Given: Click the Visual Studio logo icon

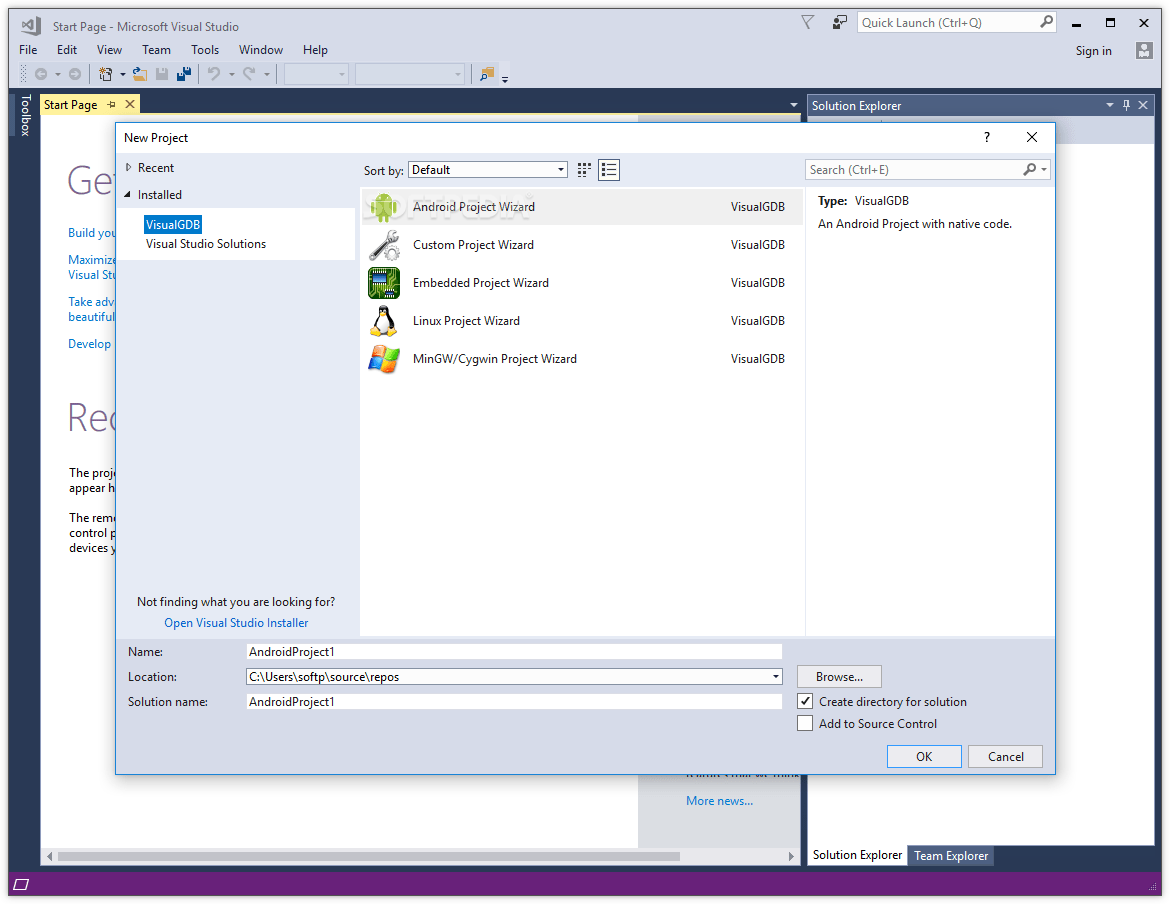Looking at the screenshot, I should pos(31,26).
